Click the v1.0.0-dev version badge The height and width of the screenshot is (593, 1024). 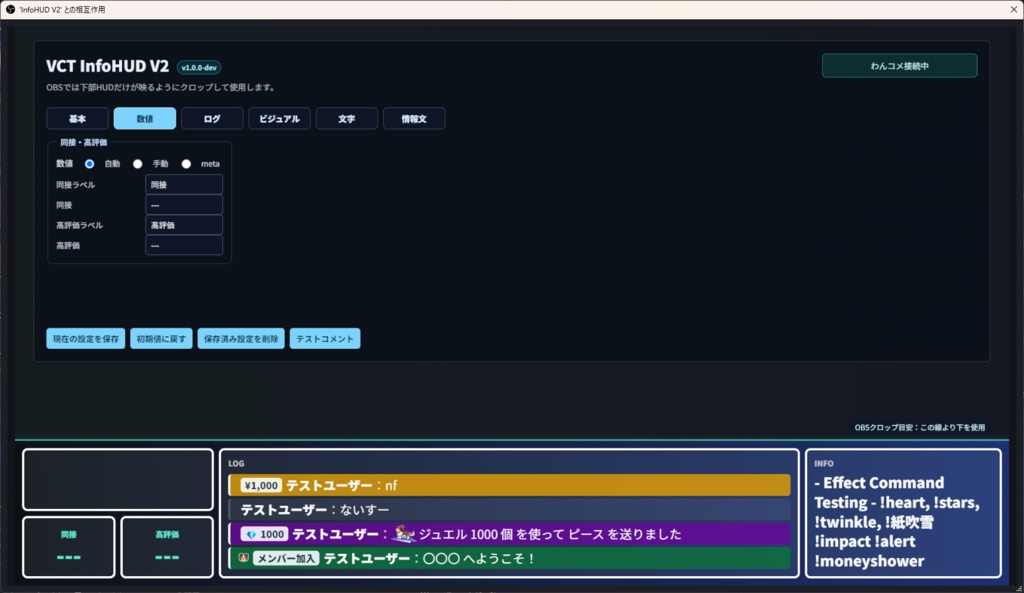pyautogui.click(x=199, y=67)
